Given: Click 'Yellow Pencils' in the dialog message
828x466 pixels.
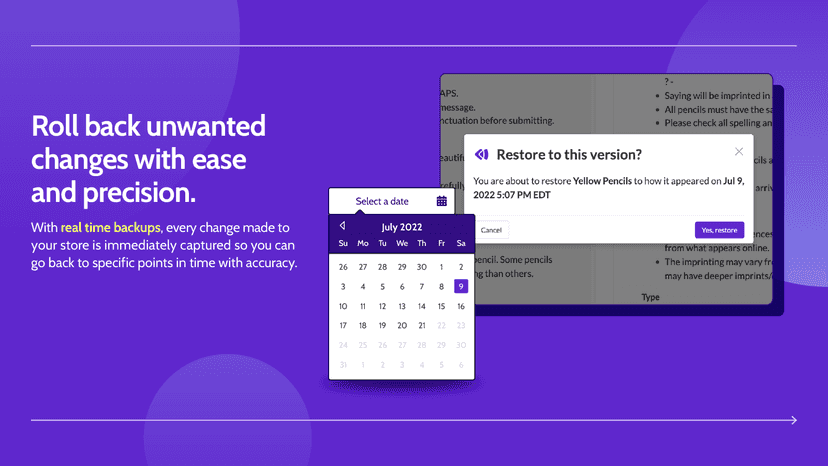Looking at the screenshot, I should (602, 181).
